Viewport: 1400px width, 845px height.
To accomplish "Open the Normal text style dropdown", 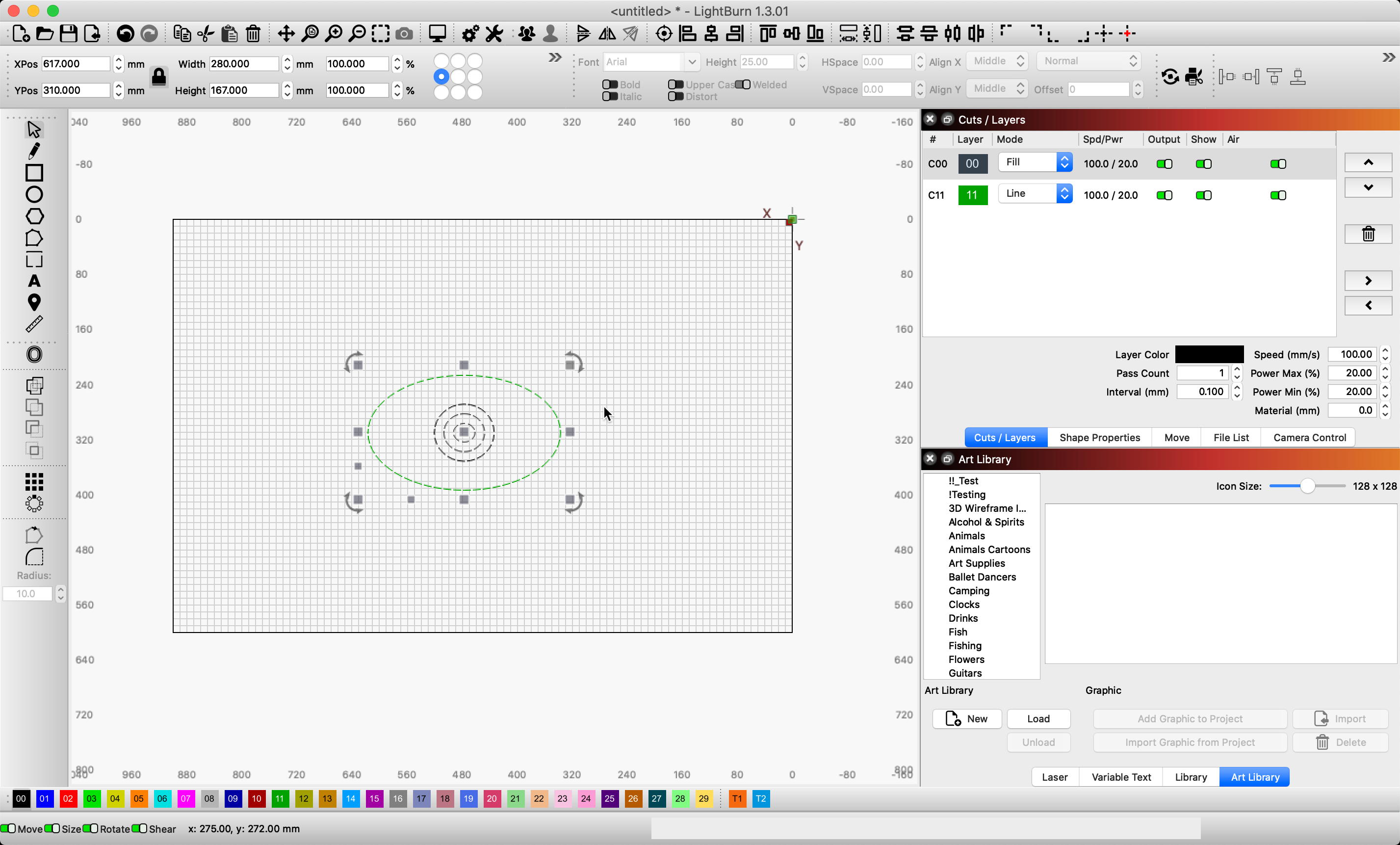I will pyautogui.click(x=1088, y=61).
